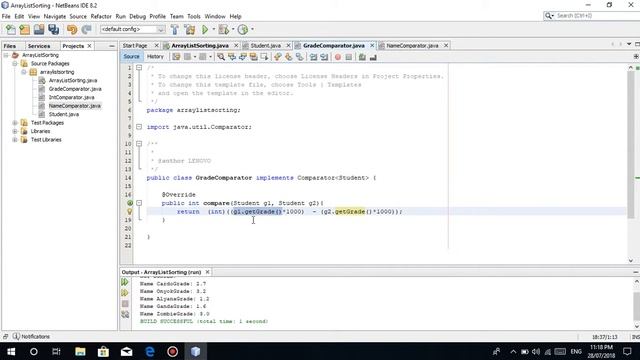Click the Profile Project toolbar icon
This screenshot has width=640, height=360.
(x=243, y=29)
